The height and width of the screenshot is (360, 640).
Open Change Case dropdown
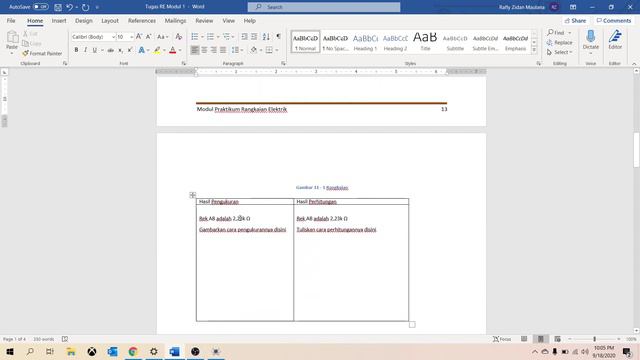(x=163, y=37)
